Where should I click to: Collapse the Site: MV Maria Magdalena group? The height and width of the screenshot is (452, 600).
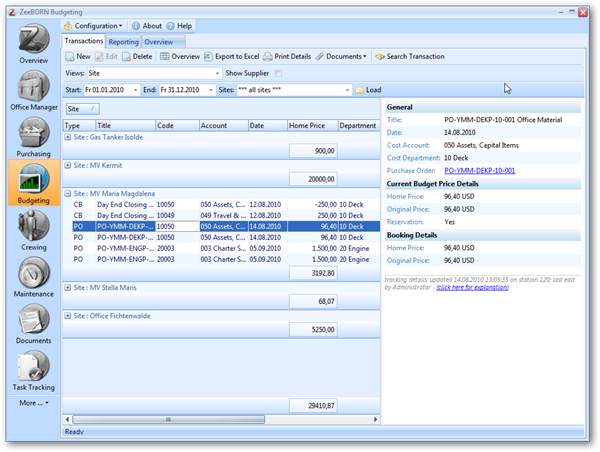point(68,193)
